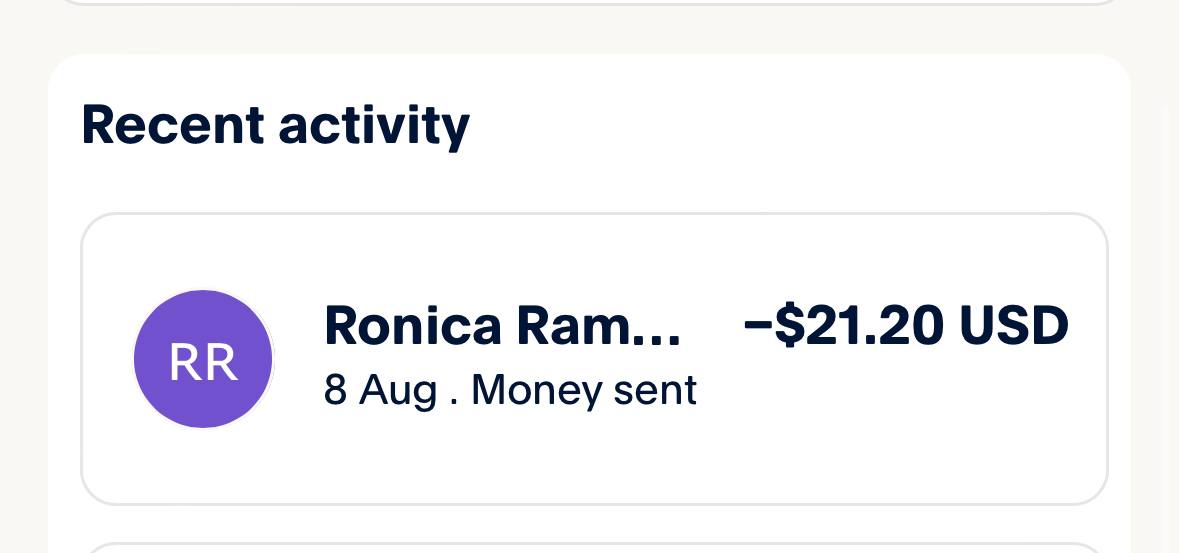The height and width of the screenshot is (553, 1179).
Task: Select the 8 Aug date text
Action: [x=381, y=390]
